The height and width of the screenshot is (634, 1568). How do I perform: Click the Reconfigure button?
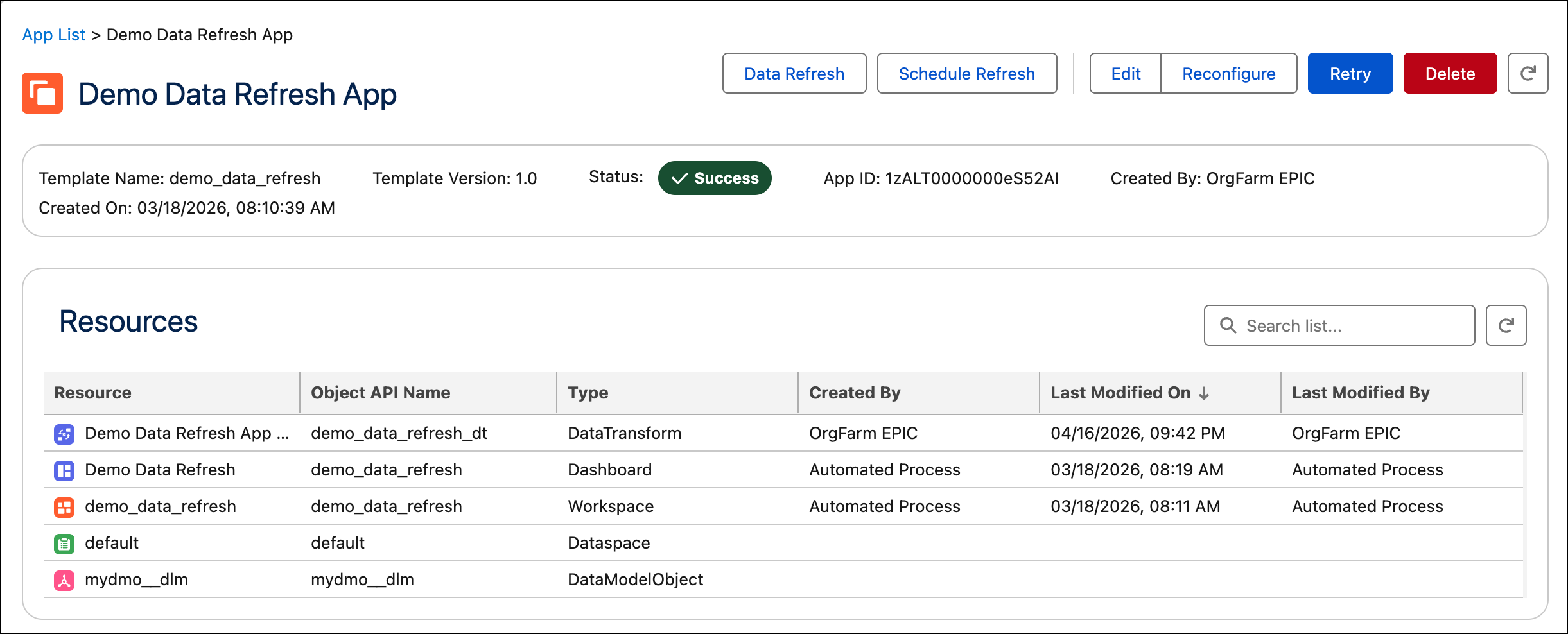point(1229,73)
